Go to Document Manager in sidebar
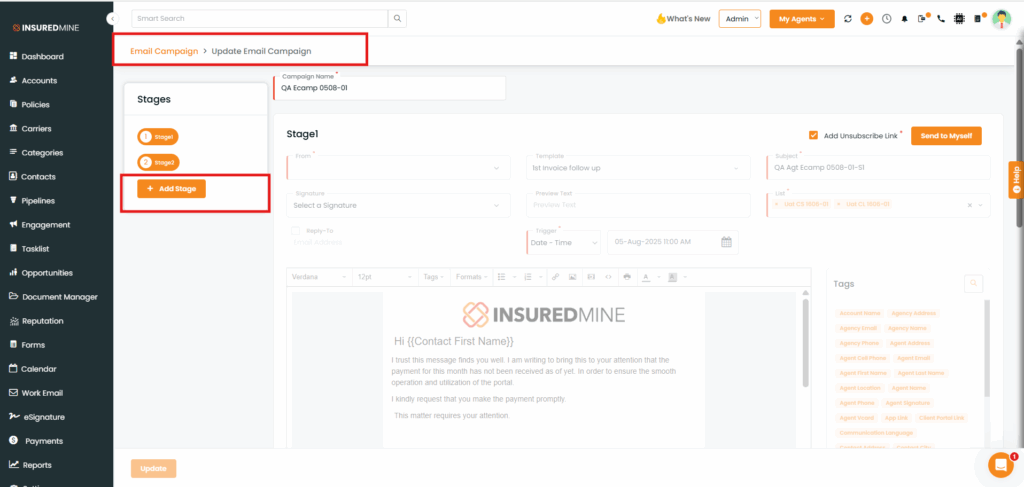Viewport: 1024px width, 487px height. pyautogui.click(x=59, y=297)
